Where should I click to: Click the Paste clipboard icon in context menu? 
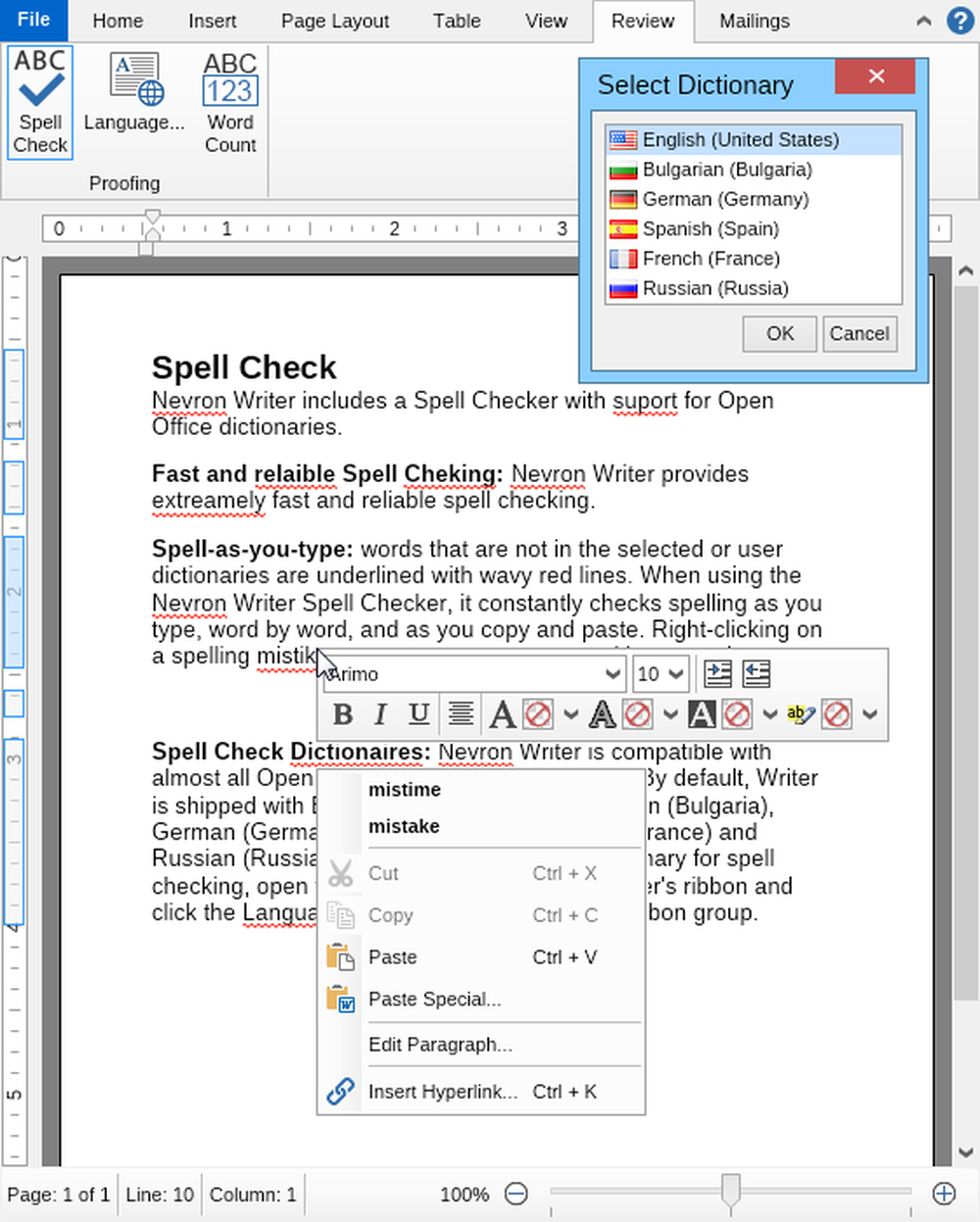coord(340,956)
